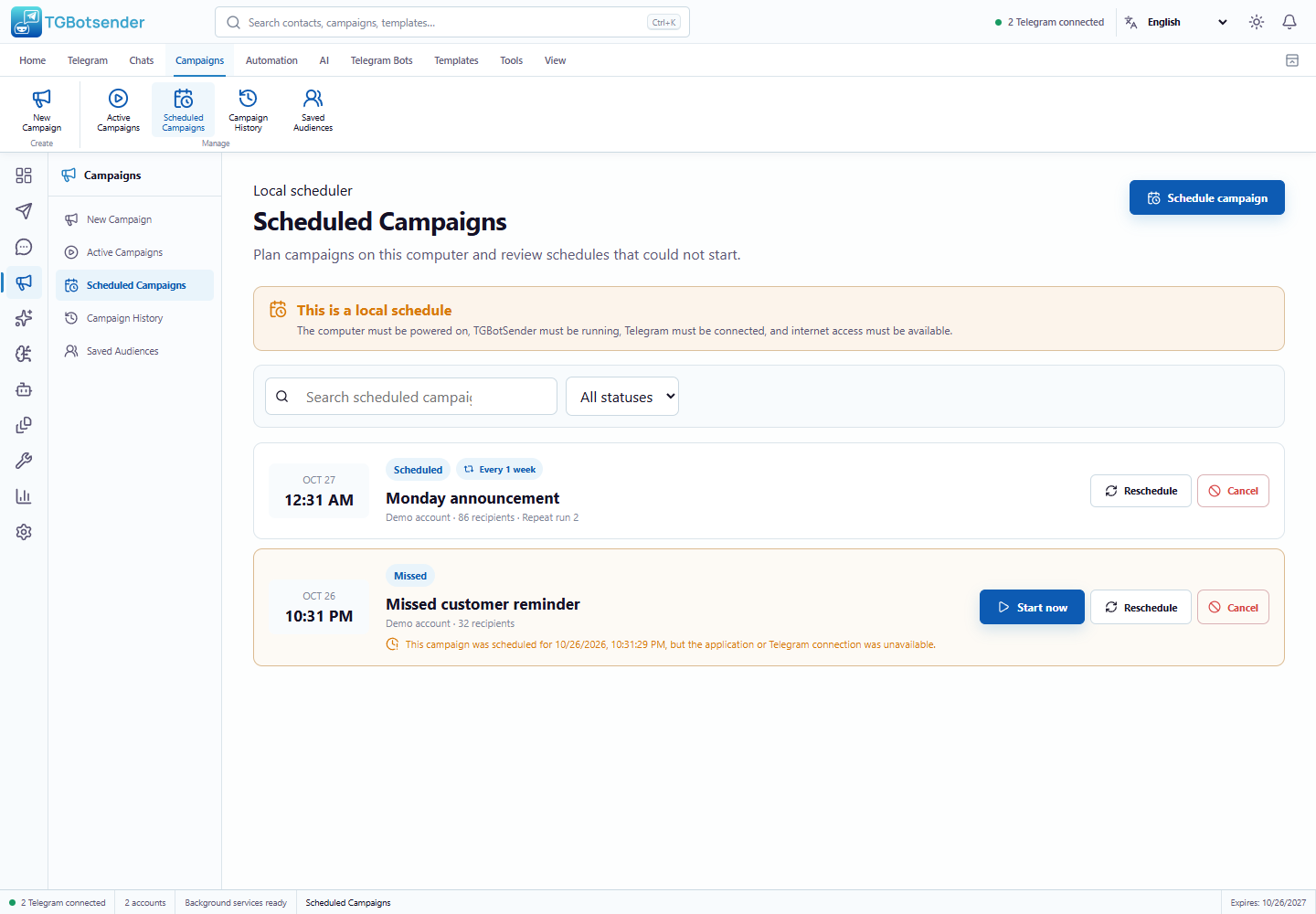Select the Templates tab
Image resolution: width=1316 pixels, height=914 pixels.
456,60
